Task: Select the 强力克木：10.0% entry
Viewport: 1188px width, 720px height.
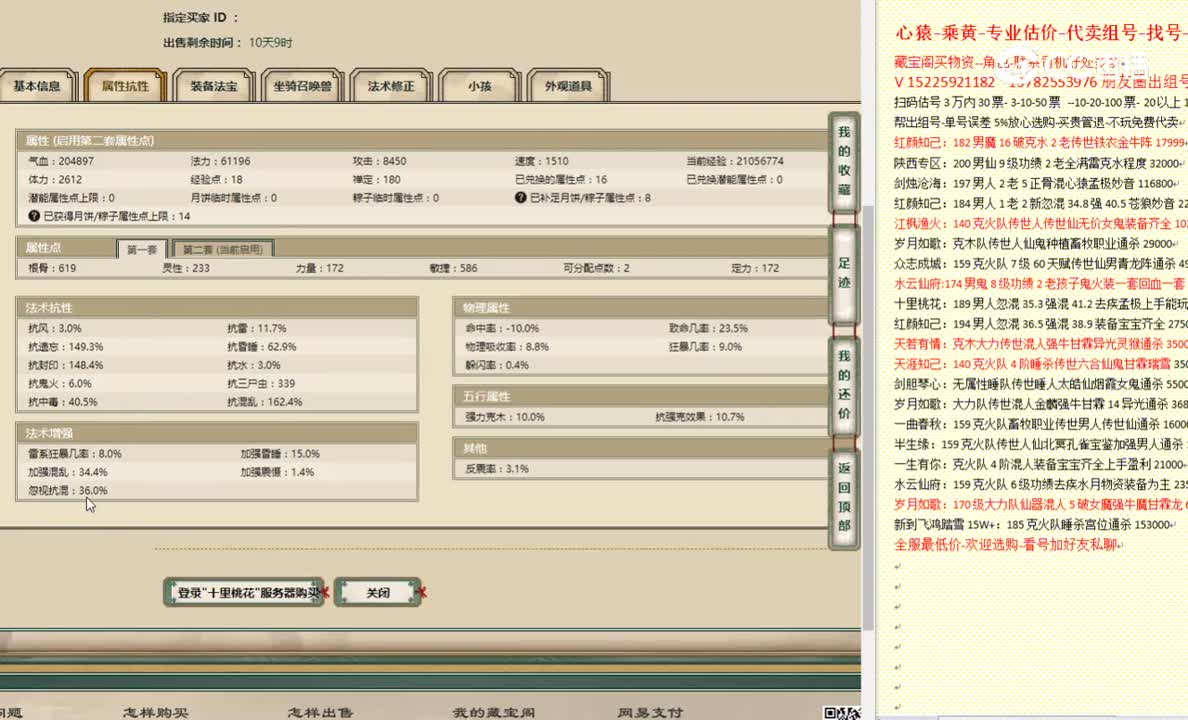Action: click(x=505, y=418)
